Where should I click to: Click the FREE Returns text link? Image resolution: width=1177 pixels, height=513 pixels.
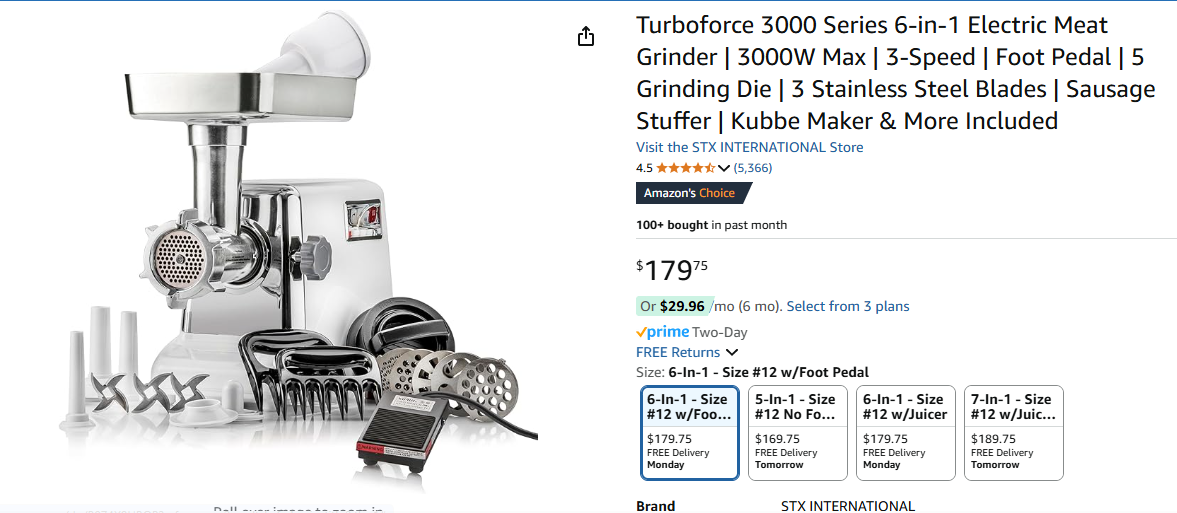(678, 352)
